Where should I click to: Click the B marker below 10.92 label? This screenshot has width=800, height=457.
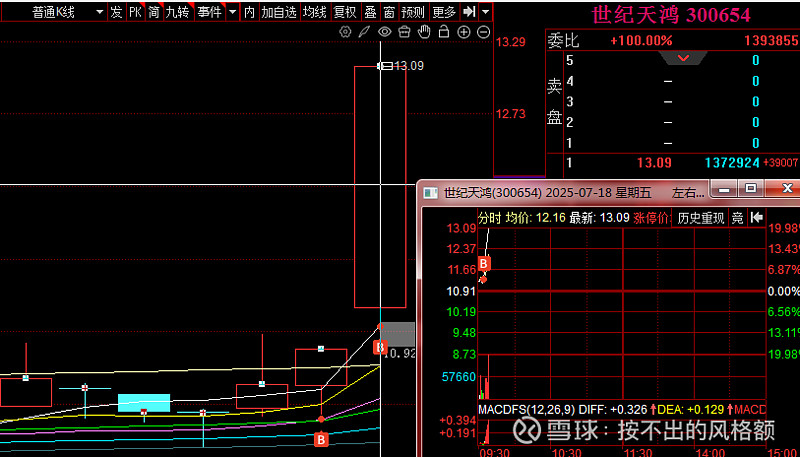tap(379, 348)
